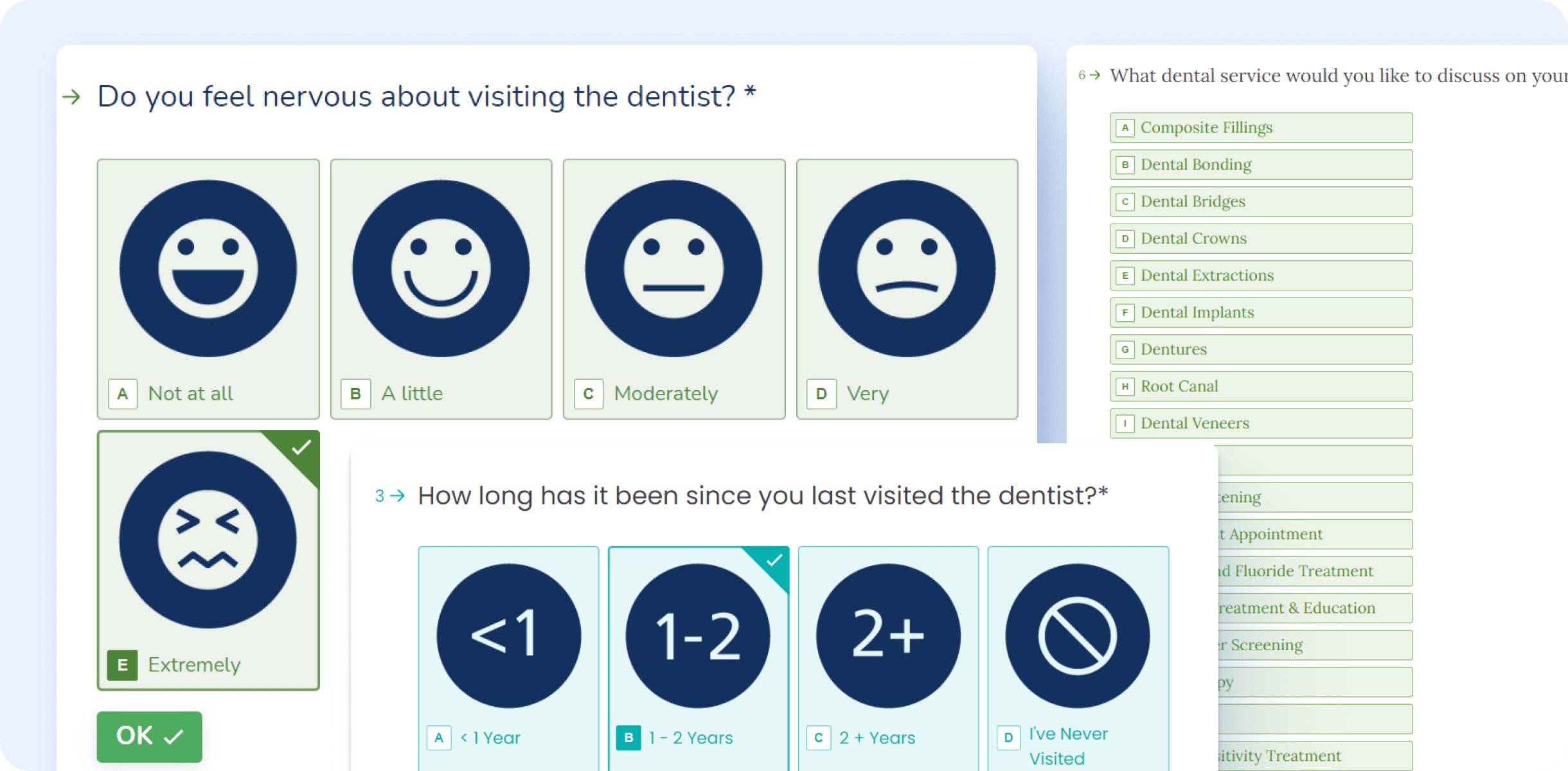
Task: Click the anguished face 'Extremely' icon
Action: 208,540
